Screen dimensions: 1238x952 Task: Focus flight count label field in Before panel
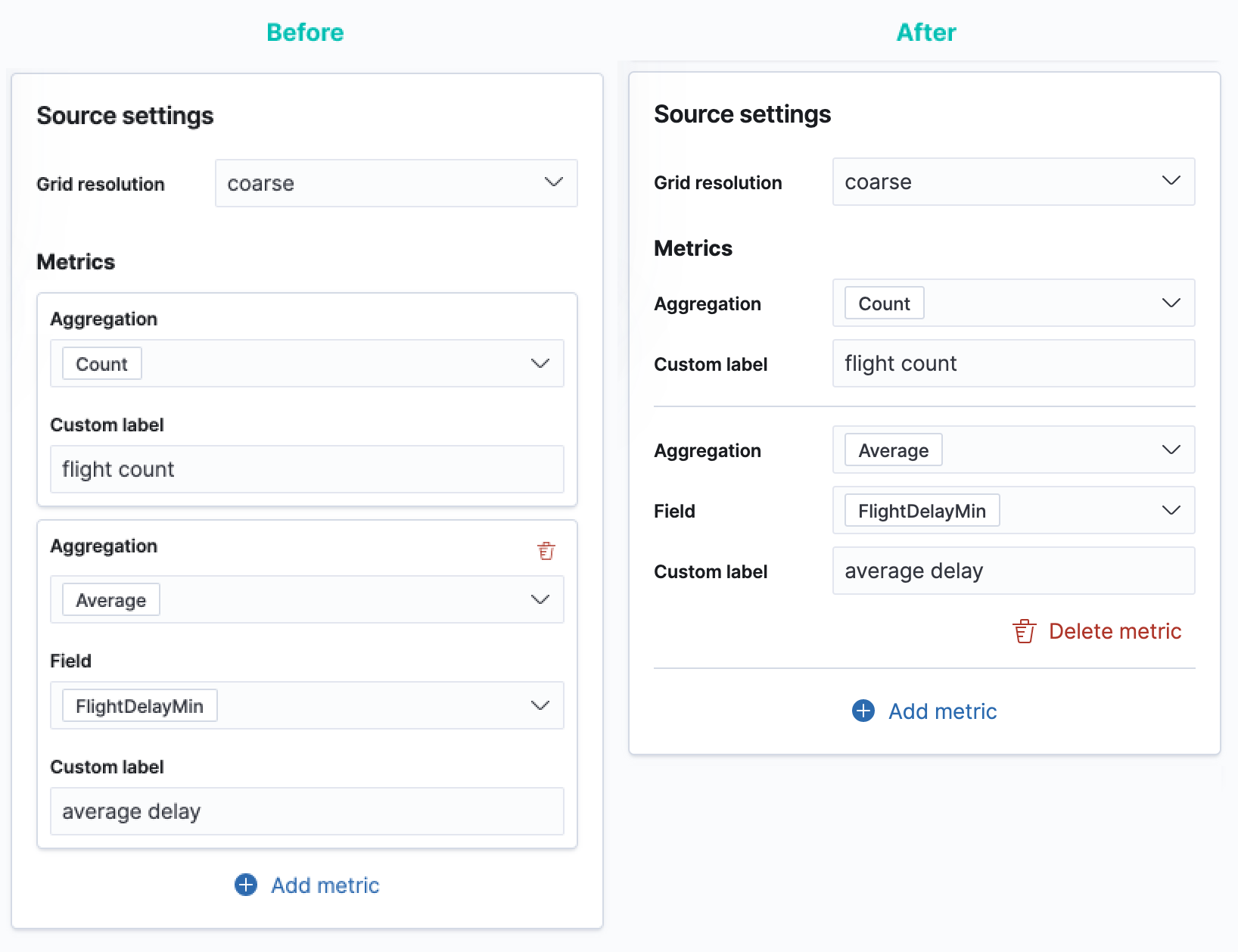pyautogui.click(x=306, y=469)
